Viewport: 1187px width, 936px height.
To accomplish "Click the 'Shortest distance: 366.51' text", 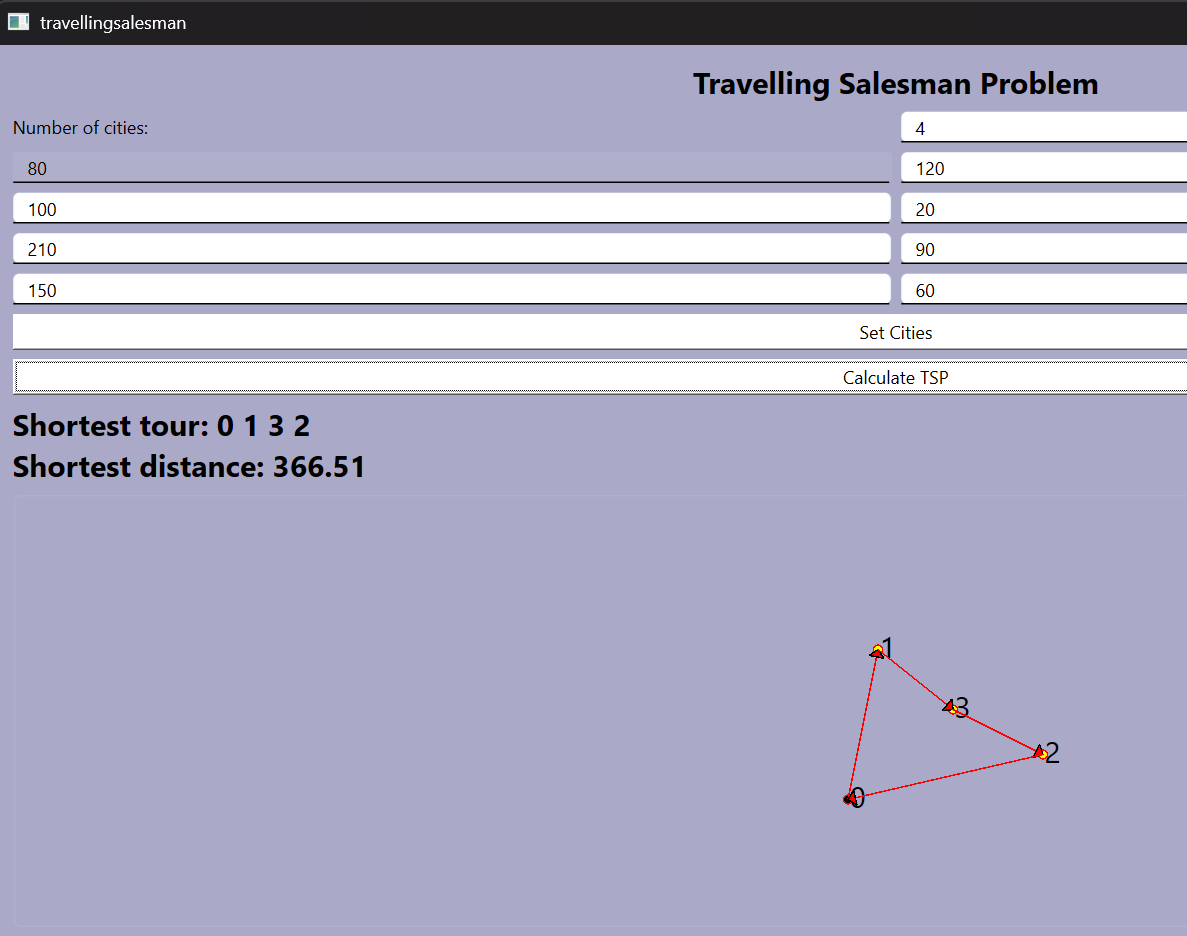I will (x=189, y=466).
